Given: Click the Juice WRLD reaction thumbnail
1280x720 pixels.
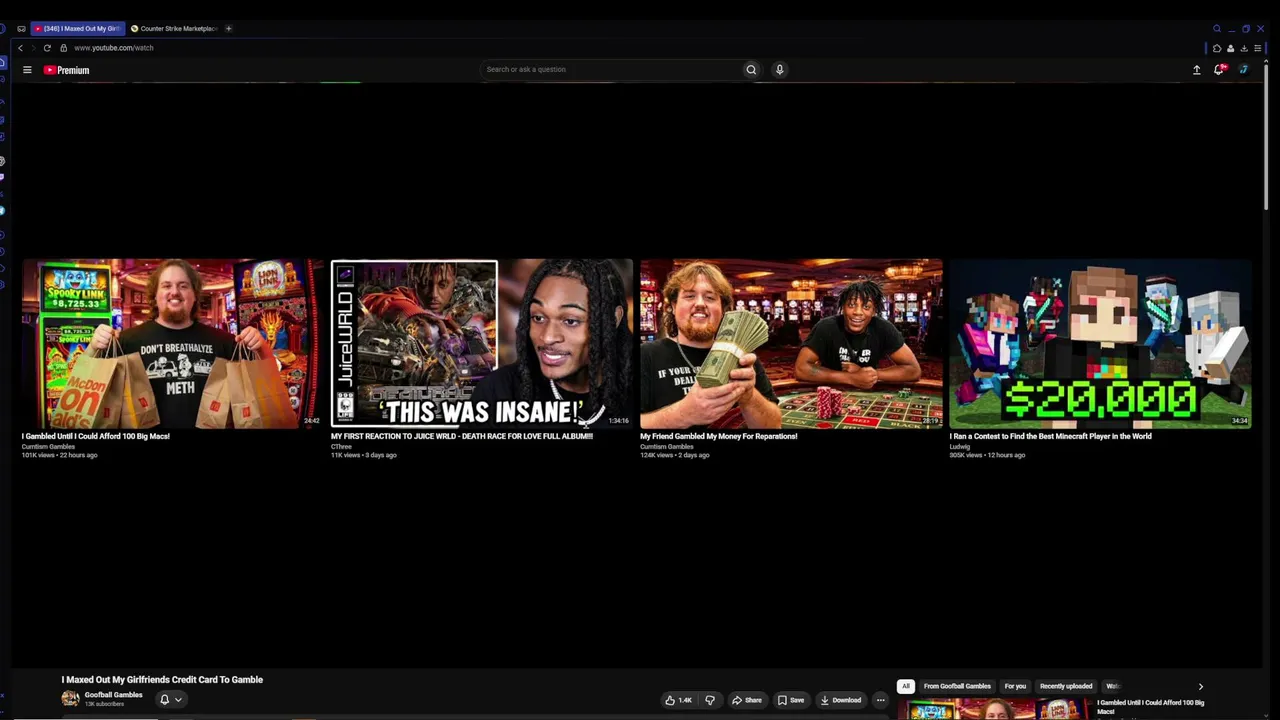Looking at the screenshot, I should point(482,344).
